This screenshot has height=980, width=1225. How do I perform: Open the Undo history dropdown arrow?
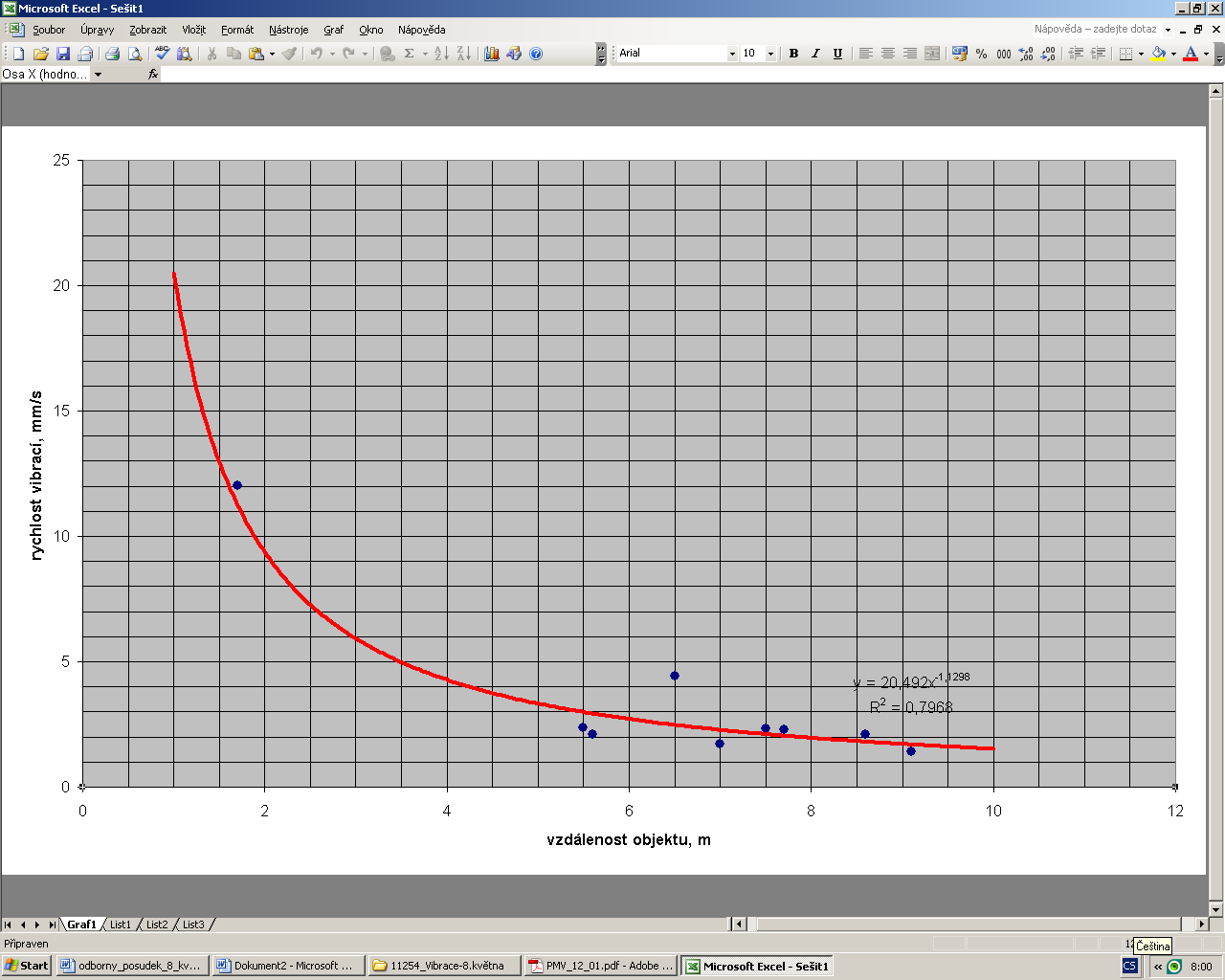[332, 54]
